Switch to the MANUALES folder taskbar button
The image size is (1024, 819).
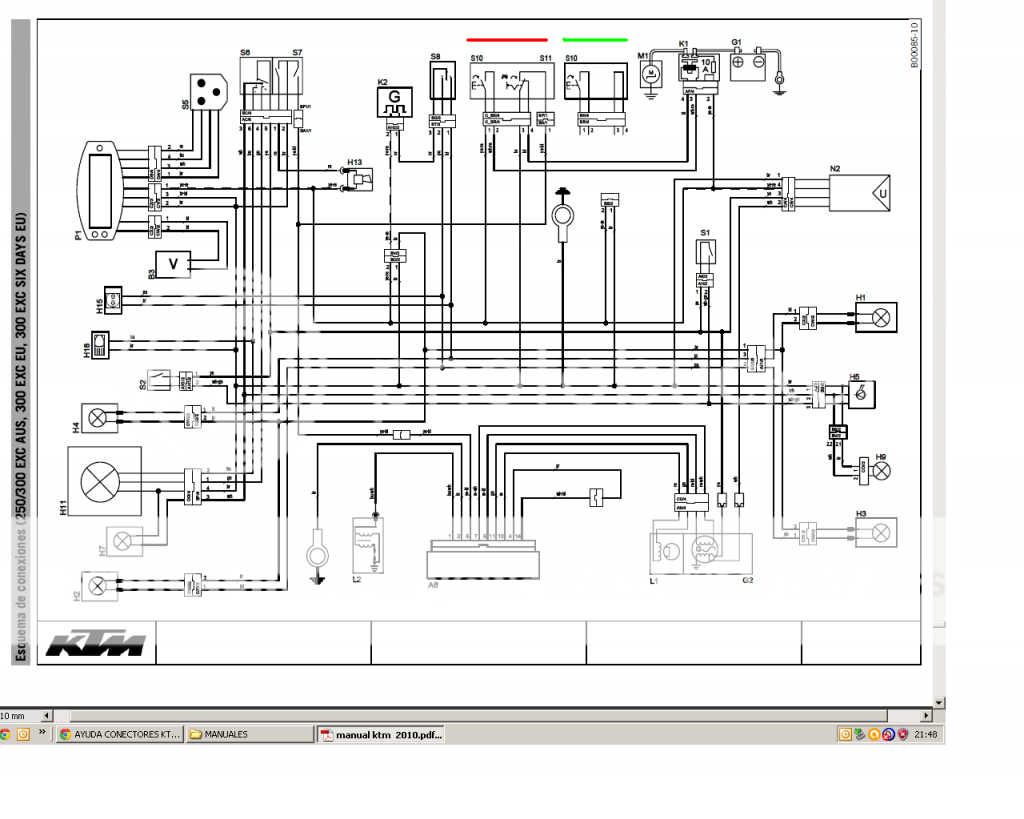[250, 734]
